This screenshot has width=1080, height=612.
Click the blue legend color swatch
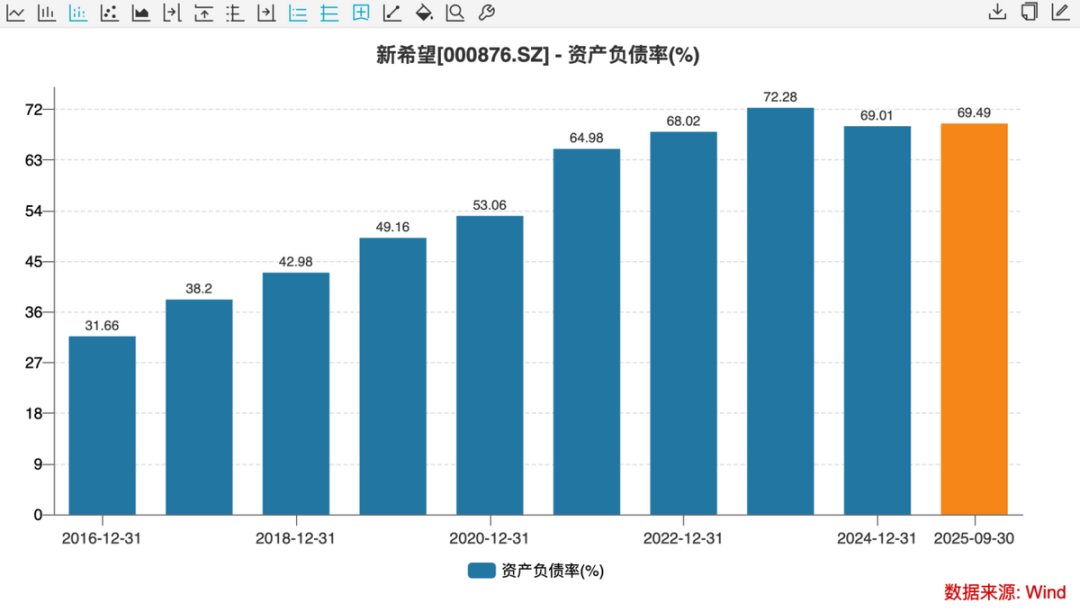pyautogui.click(x=481, y=571)
